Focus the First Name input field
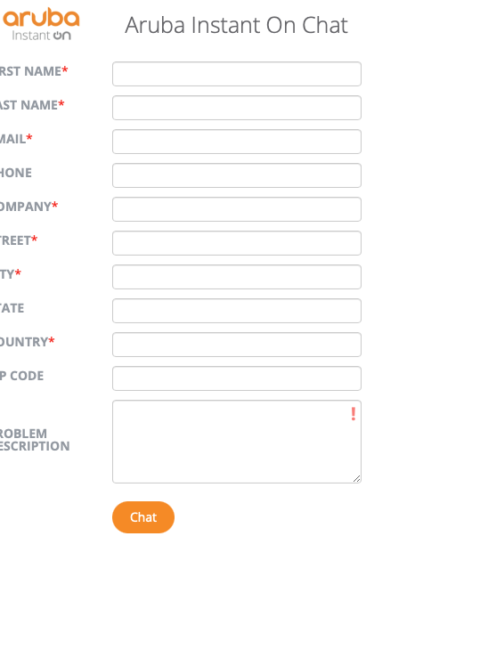 click(237, 74)
